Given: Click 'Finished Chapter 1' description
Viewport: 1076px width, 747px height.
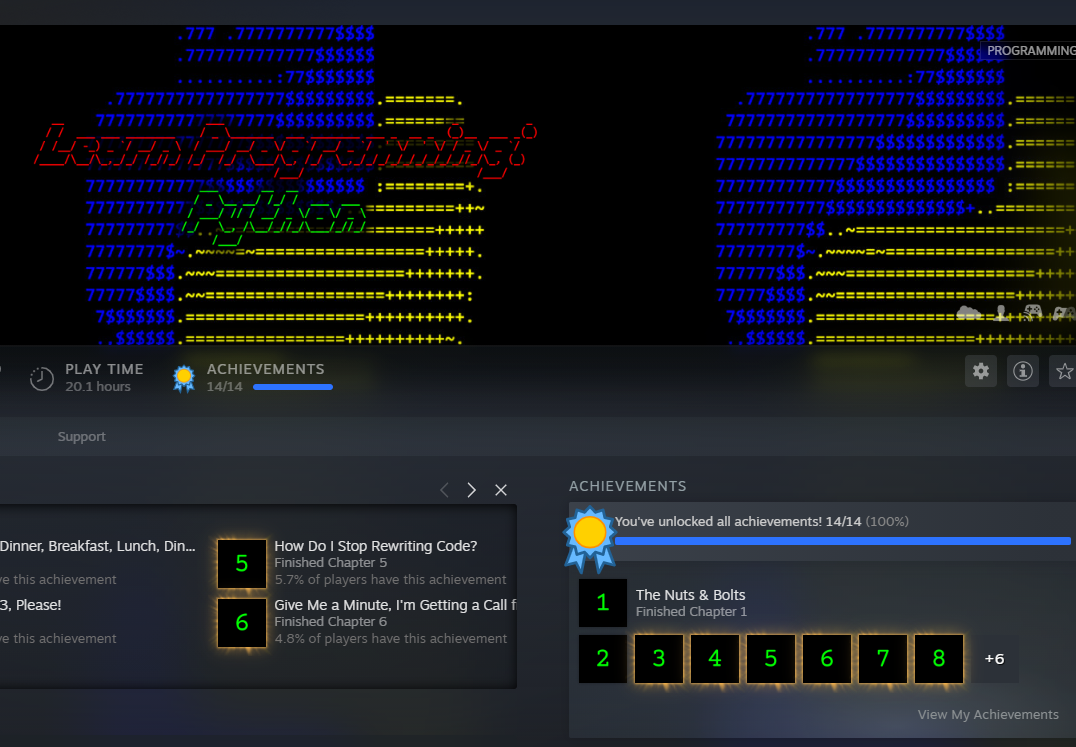Looking at the screenshot, I should coord(691,611).
